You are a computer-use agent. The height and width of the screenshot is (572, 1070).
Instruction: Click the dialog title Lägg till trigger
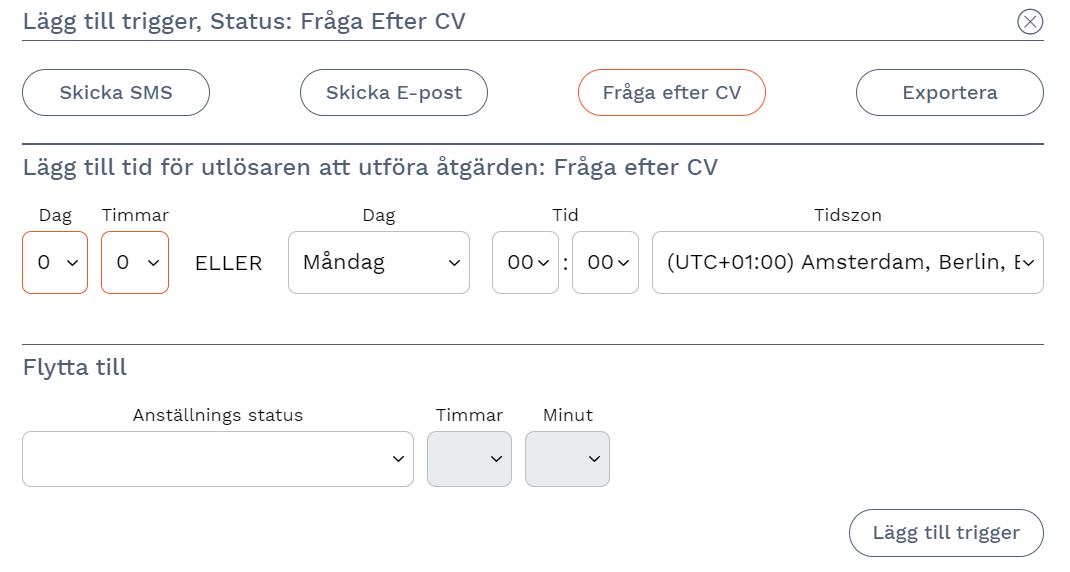tap(244, 21)
